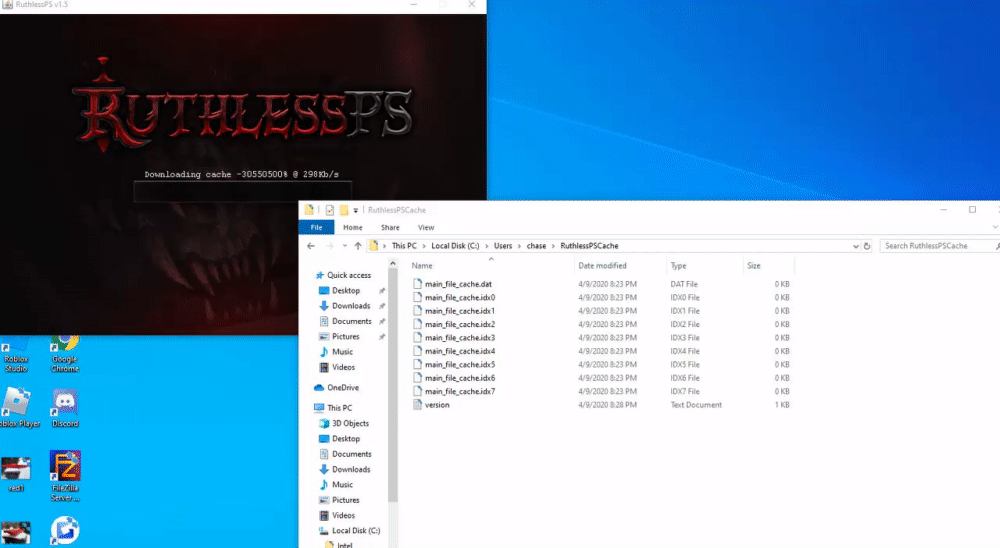The height and width of the screenshot is (548, 1000).
Task: Open Videos under Quick access
Action: click(x=343, y=367)
